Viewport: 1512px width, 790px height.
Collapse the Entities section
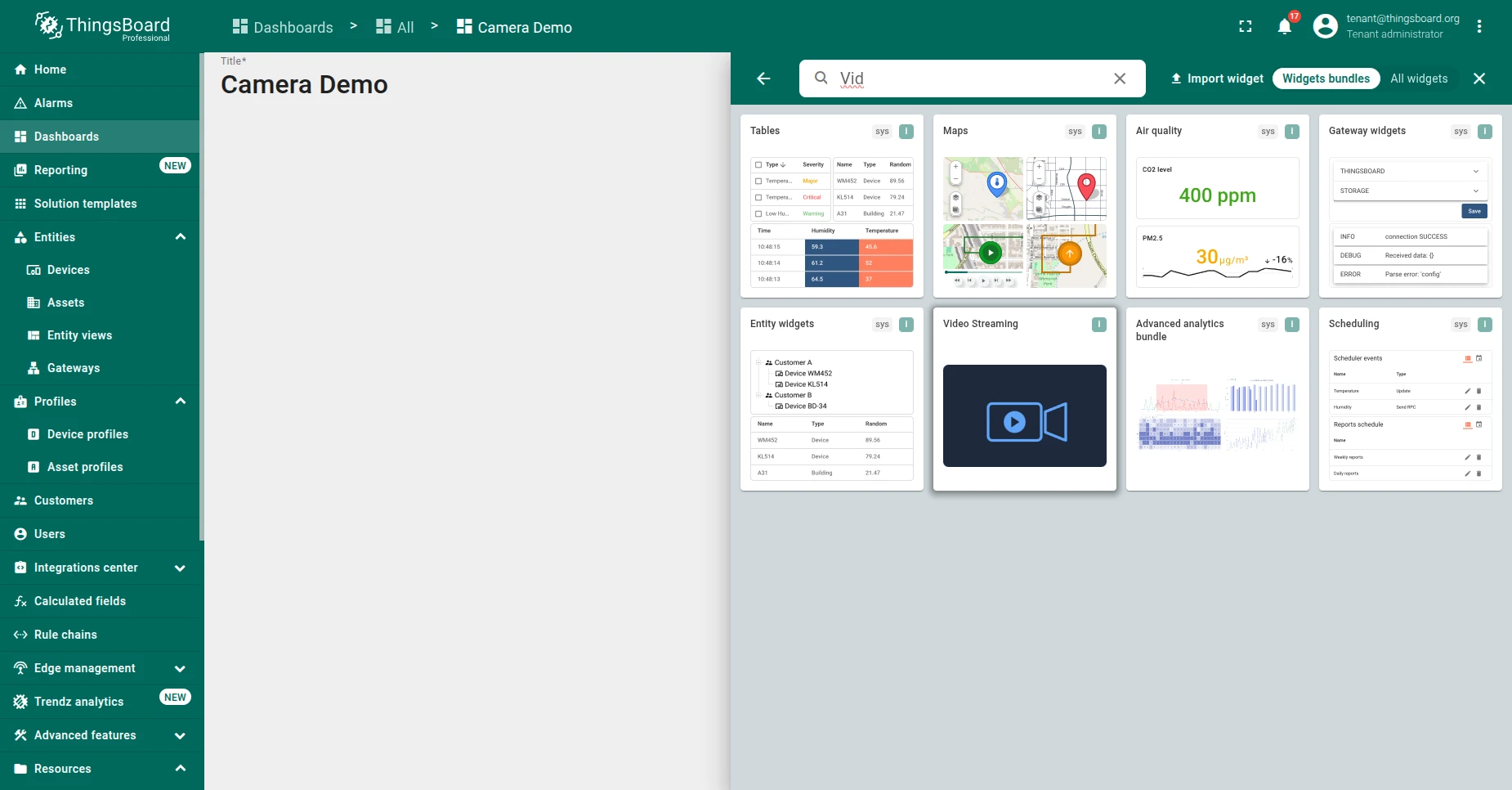tap(181, 237)
